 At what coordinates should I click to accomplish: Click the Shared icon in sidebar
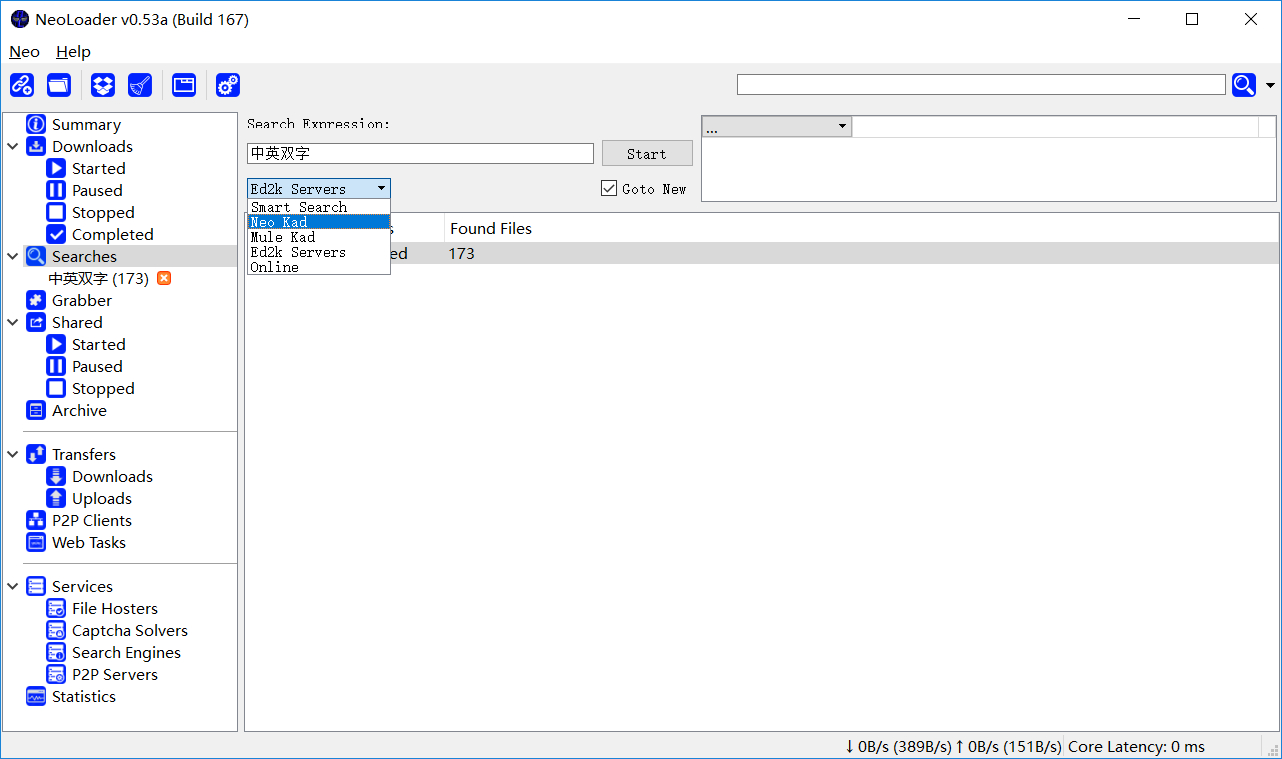[36, 322]
